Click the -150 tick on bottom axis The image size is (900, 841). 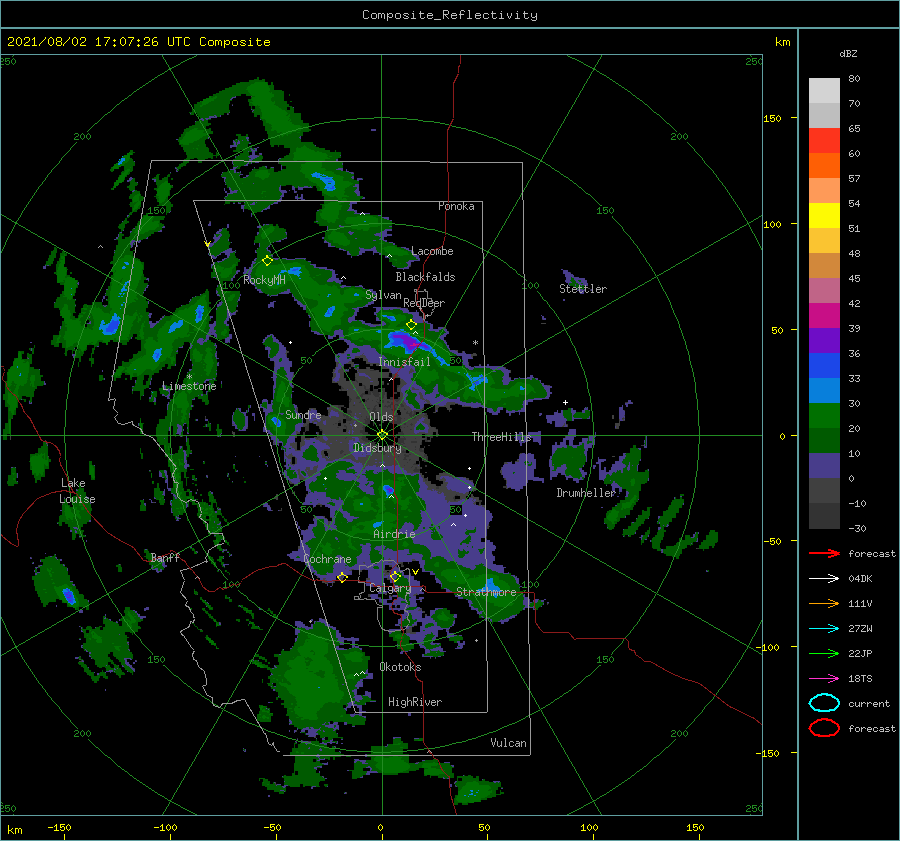59,827
